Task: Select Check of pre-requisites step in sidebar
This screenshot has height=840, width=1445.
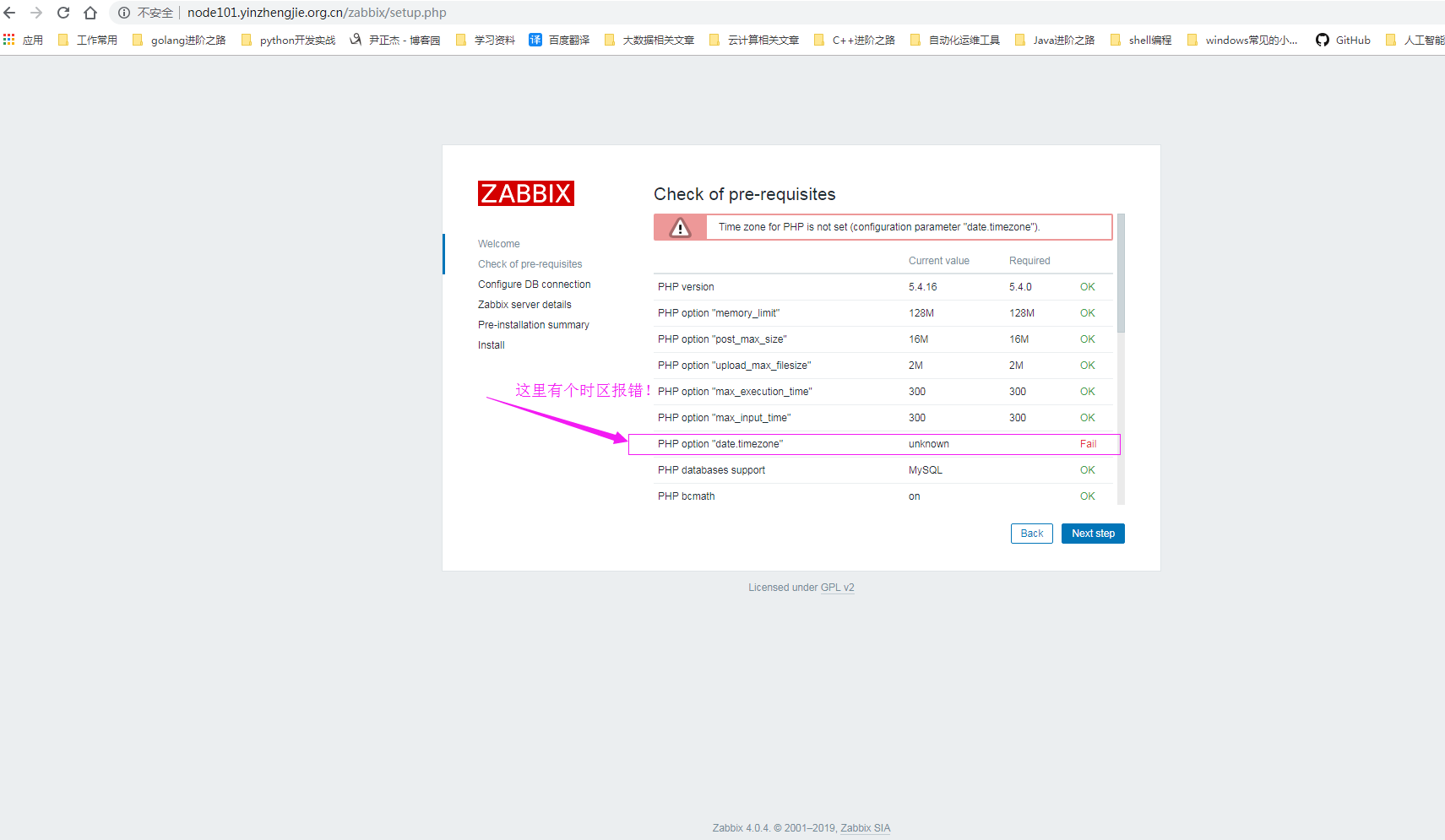Action: [530, 264]
